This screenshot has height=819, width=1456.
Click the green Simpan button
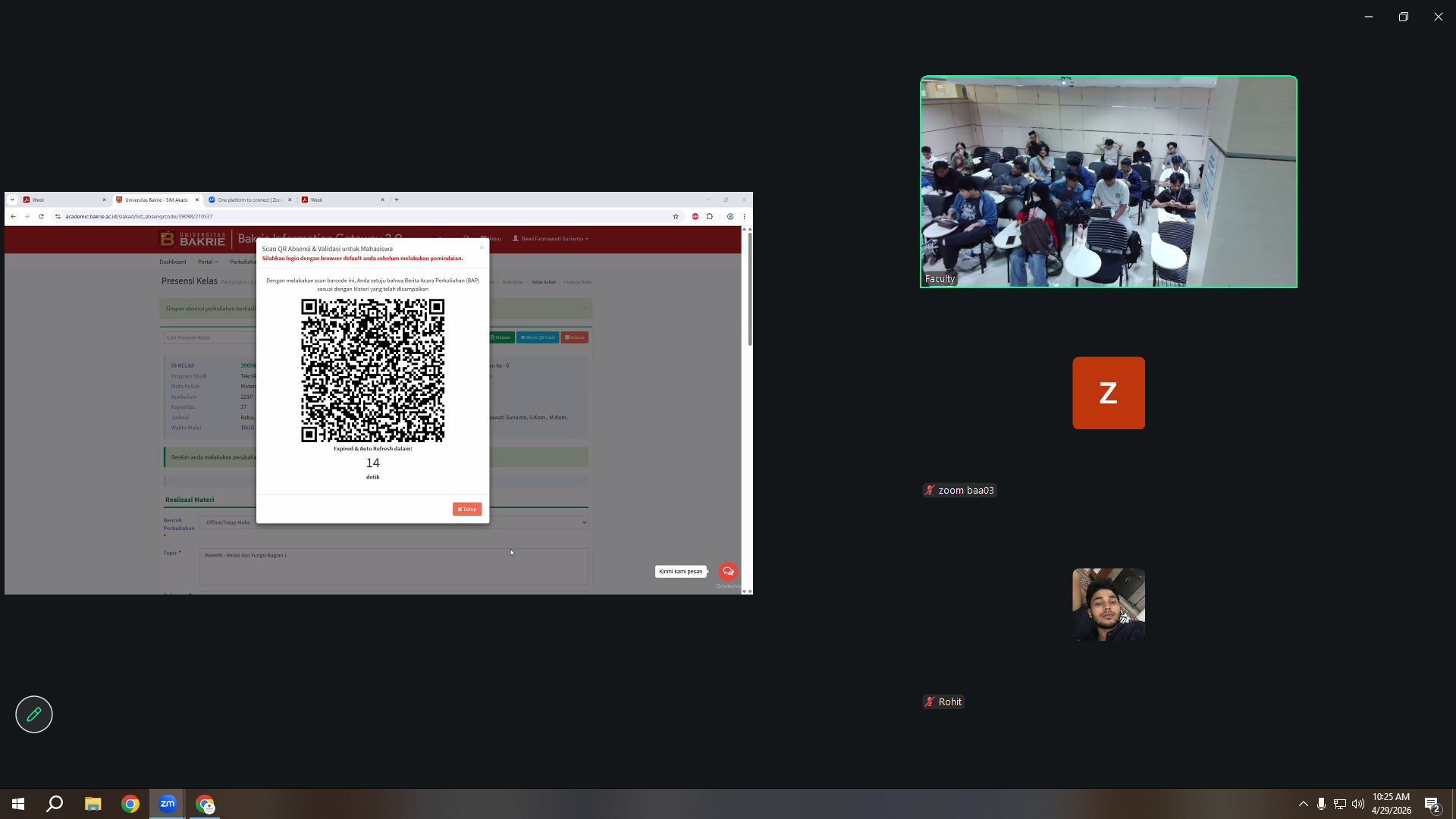[500, 337]
